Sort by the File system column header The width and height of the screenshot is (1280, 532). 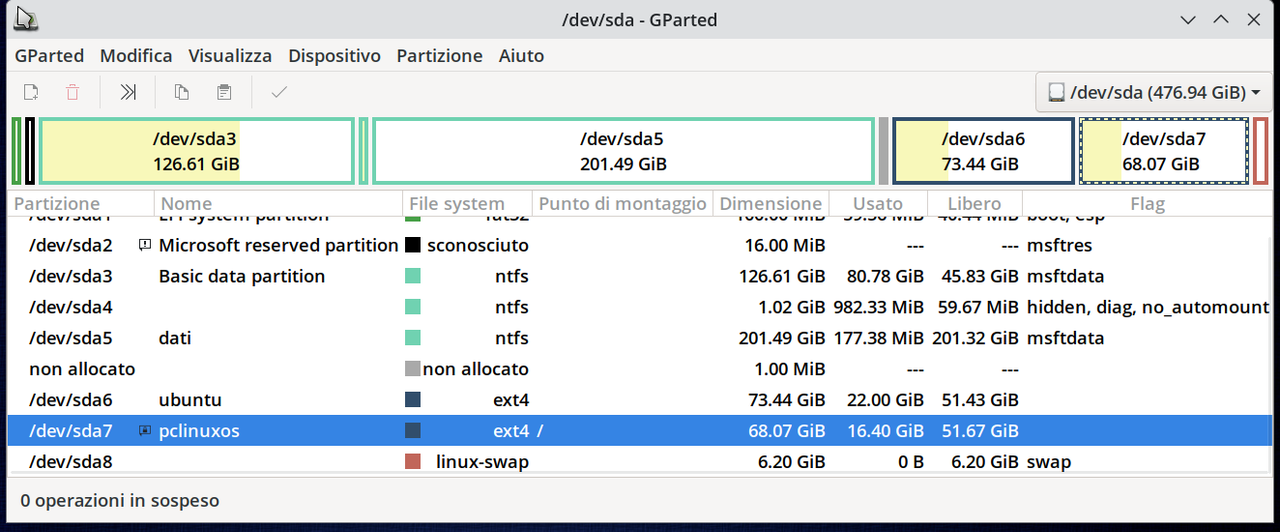point(467,204)
